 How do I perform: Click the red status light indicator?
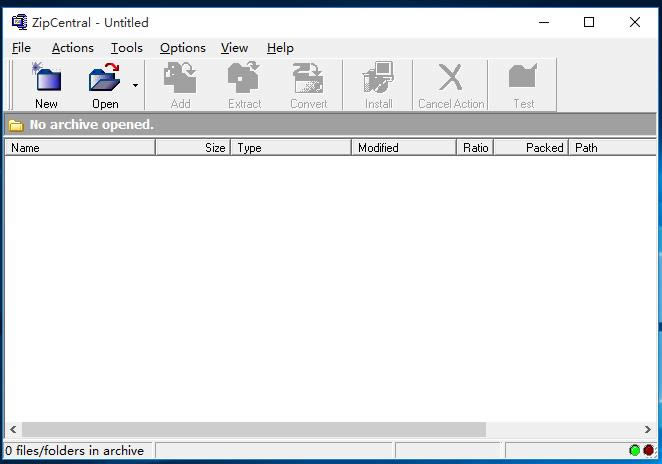649,450
